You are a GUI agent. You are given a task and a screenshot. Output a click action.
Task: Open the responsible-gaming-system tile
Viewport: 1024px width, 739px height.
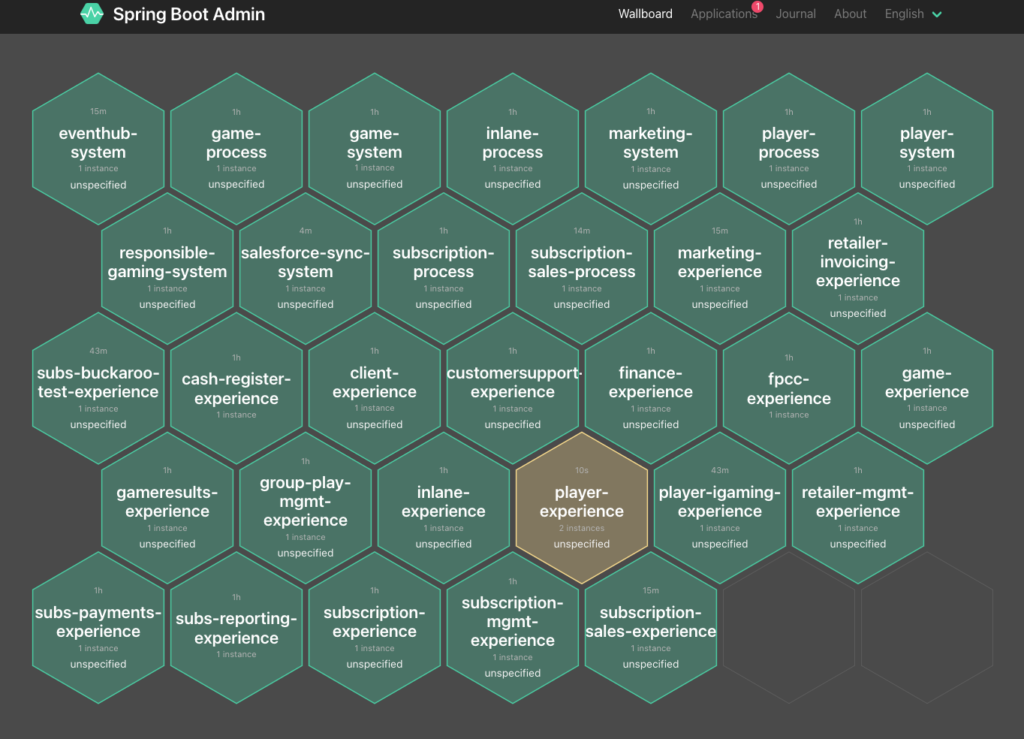click(167, 268)
